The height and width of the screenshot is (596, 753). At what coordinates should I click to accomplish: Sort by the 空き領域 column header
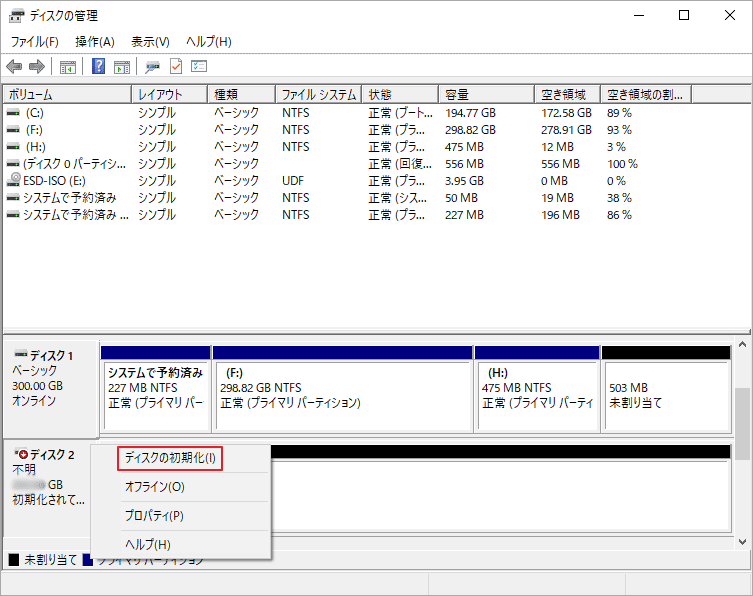(x=568, y=94)
